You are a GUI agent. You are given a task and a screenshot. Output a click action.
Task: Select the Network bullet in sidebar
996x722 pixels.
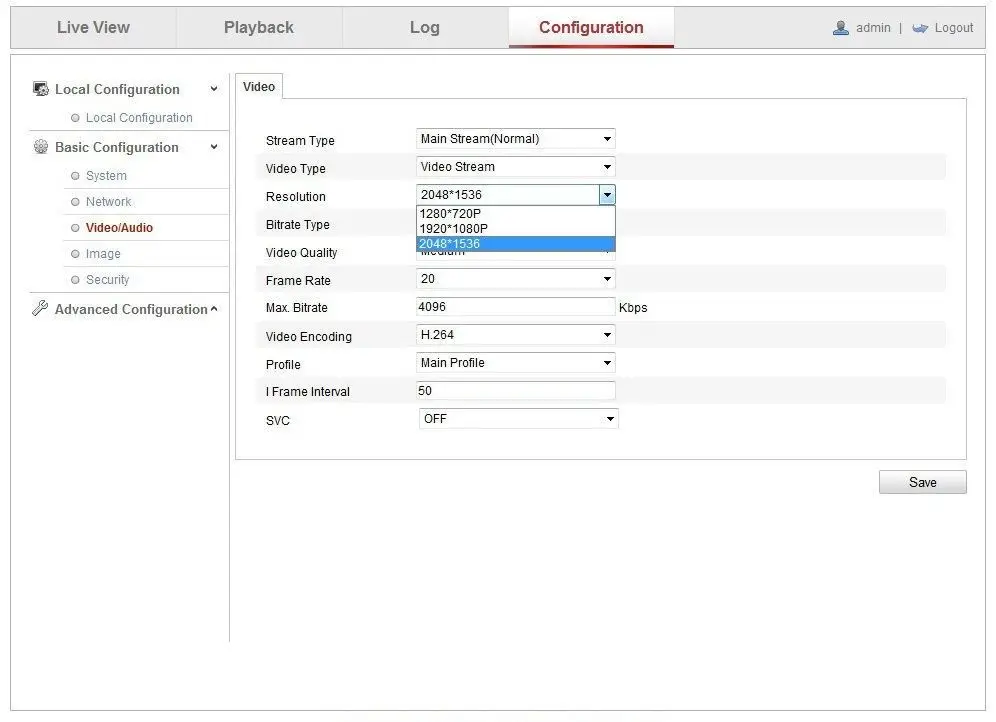tap(75, 202)
